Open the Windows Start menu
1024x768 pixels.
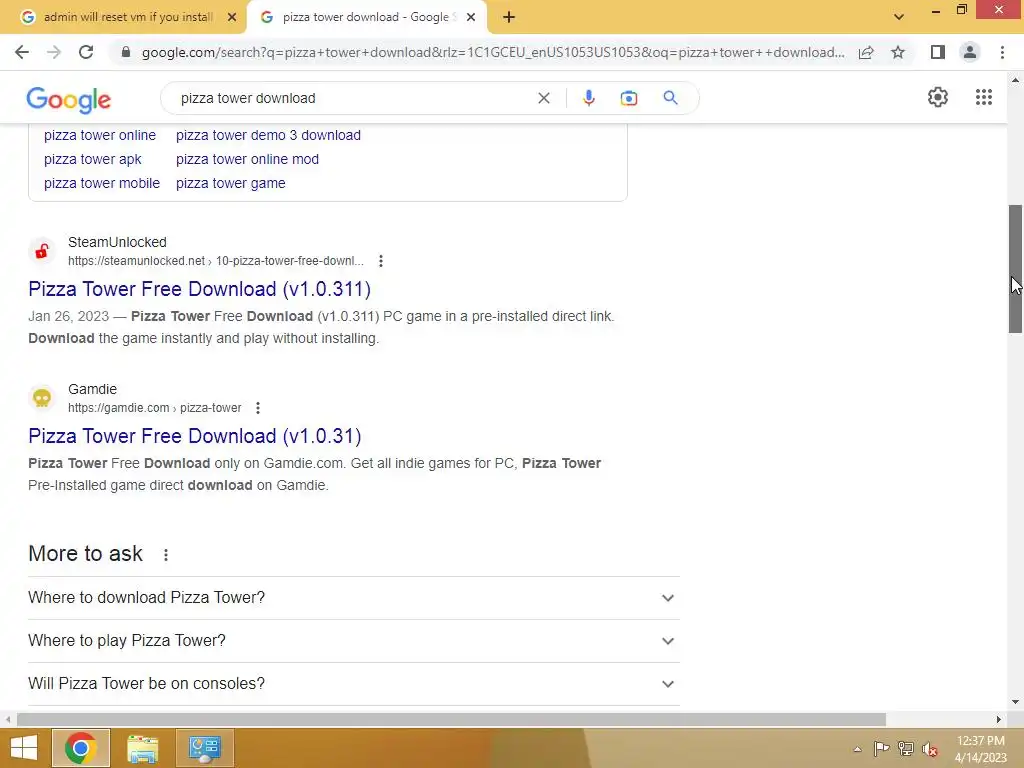[x=24, y=748]
